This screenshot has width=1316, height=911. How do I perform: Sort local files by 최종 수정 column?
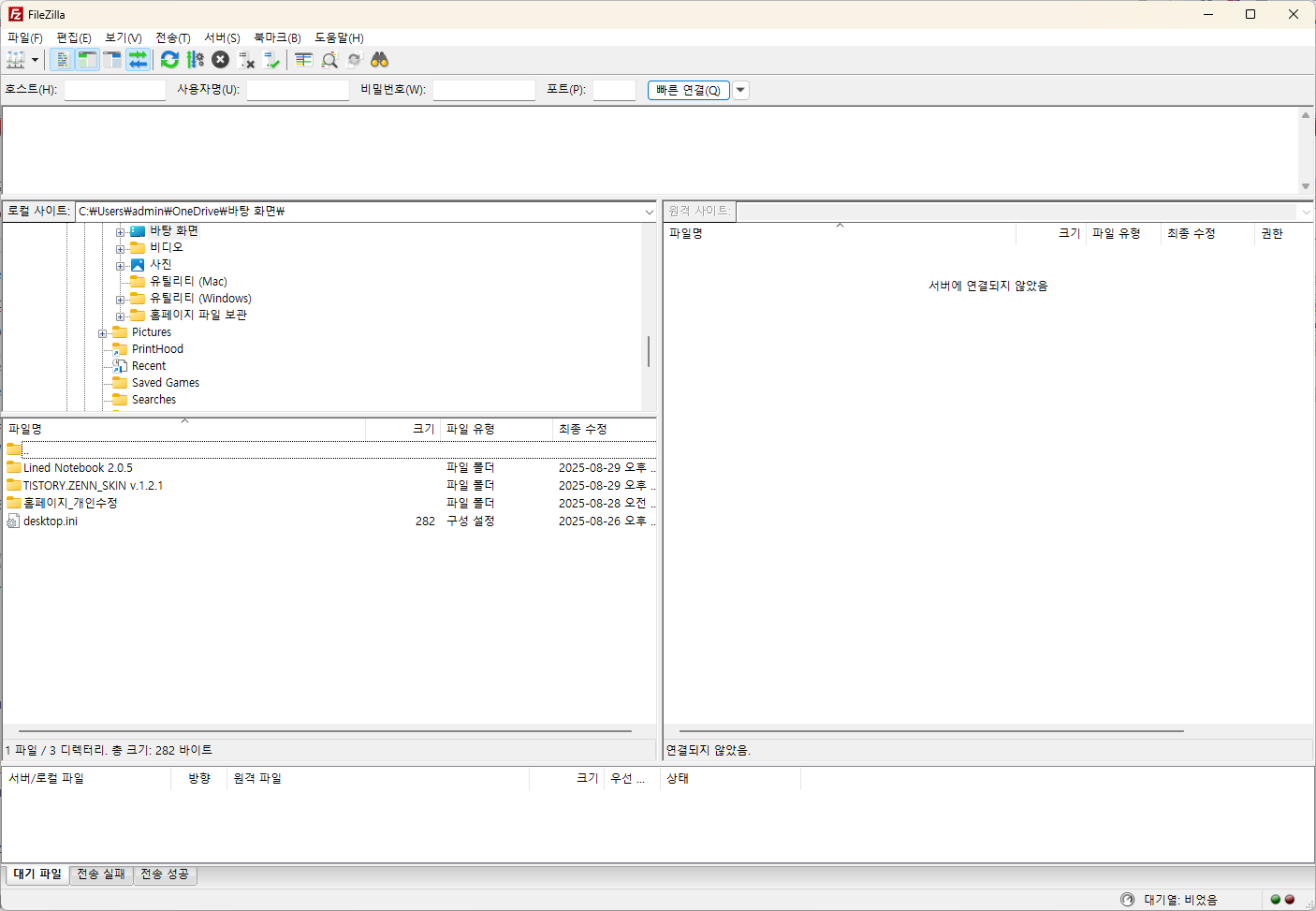582,429
